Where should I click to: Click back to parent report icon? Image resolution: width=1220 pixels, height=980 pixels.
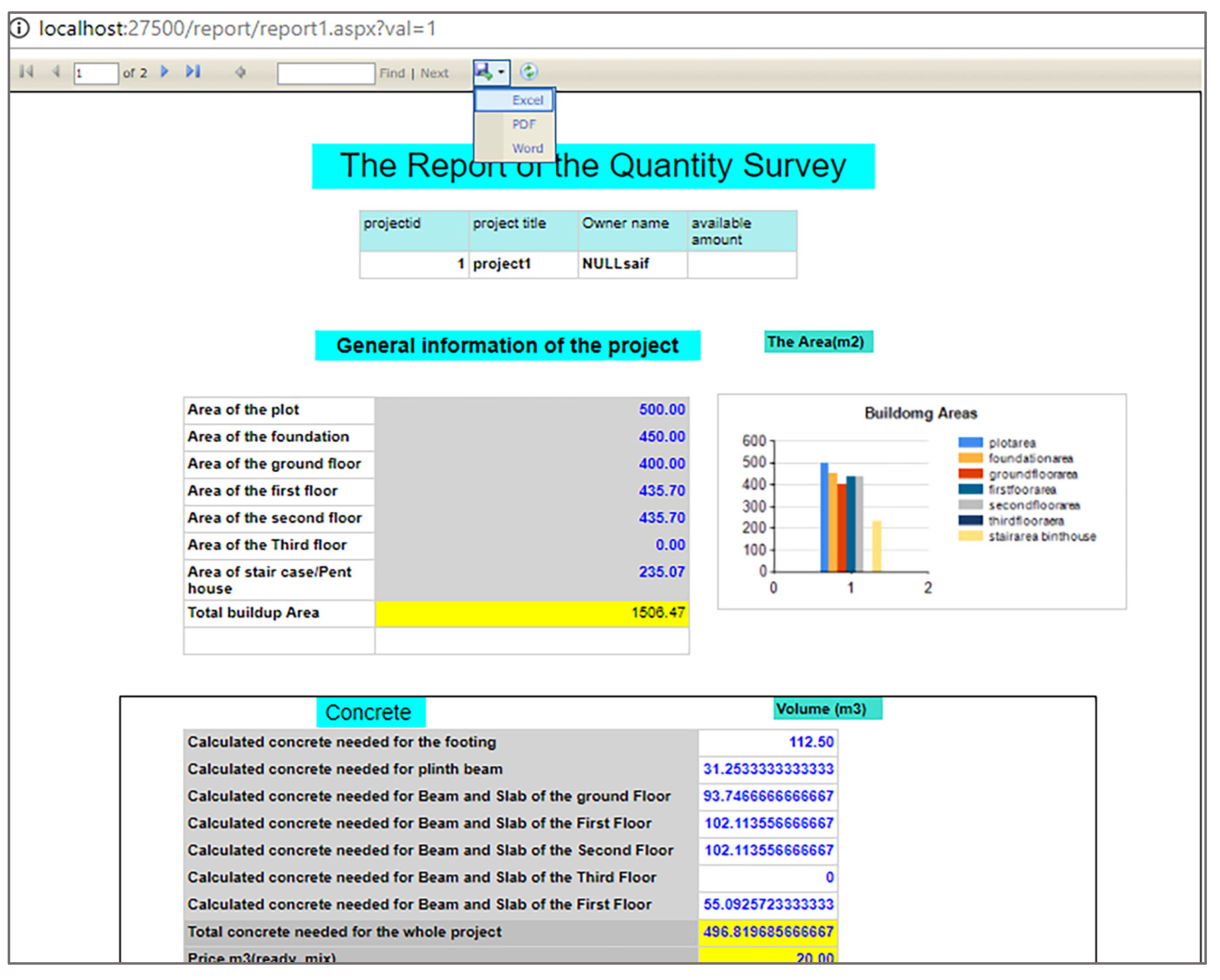[x=241, y=72]
